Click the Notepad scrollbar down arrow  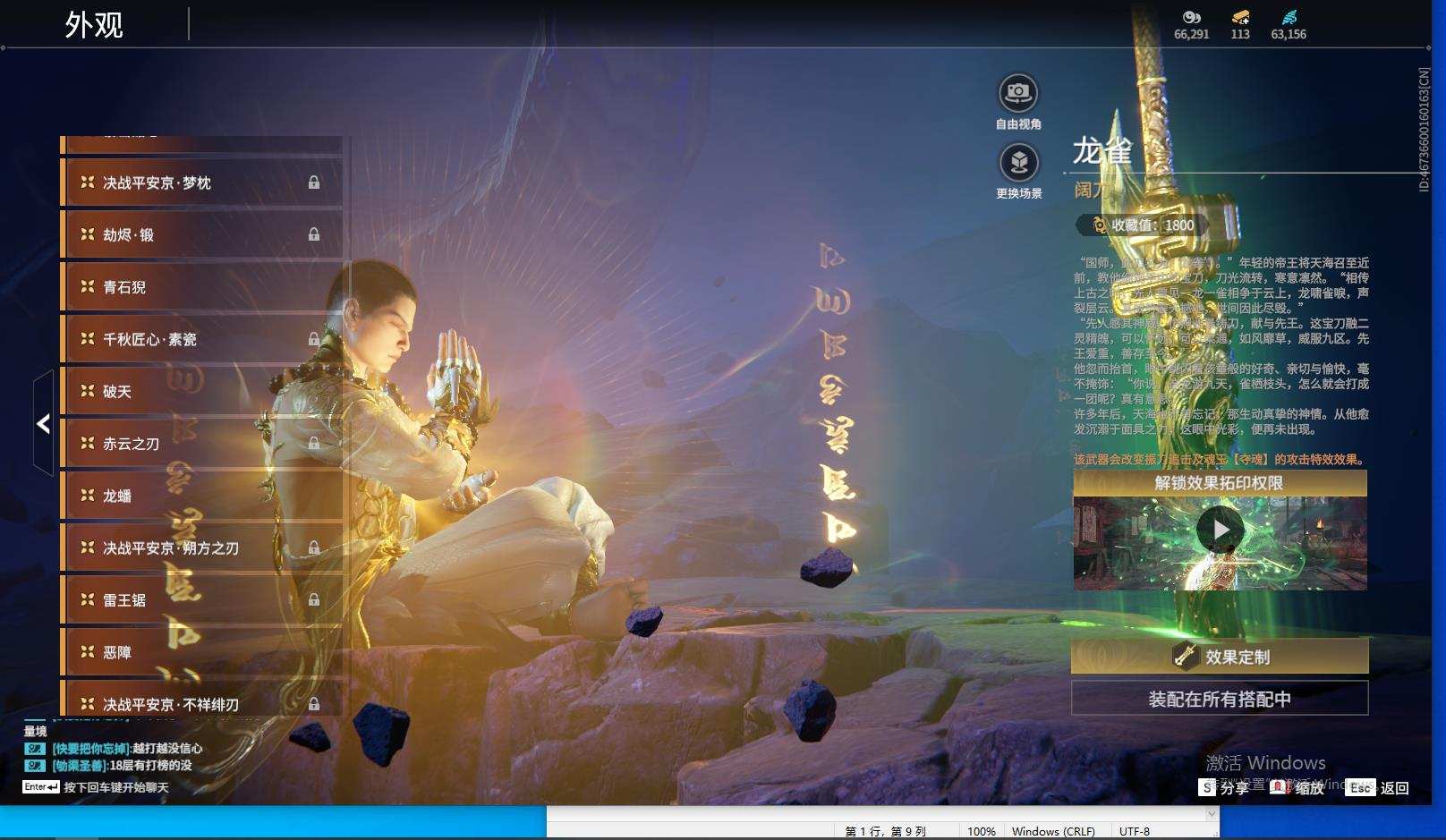tap(1212, 814)
